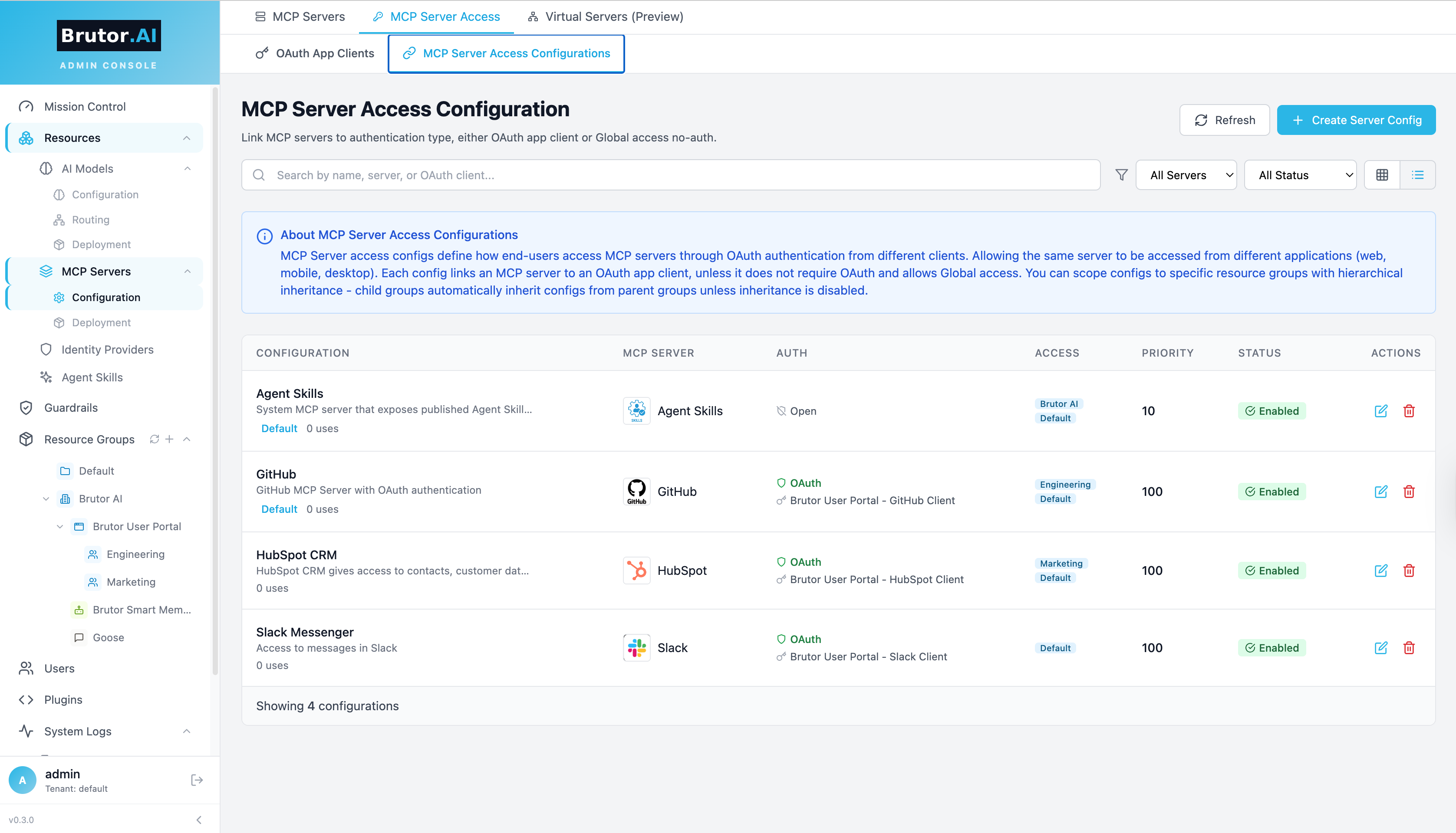1456x833 pixels.
Task: Switch to the OAuth App Clients tab
Action: click(x=314, y=53)
